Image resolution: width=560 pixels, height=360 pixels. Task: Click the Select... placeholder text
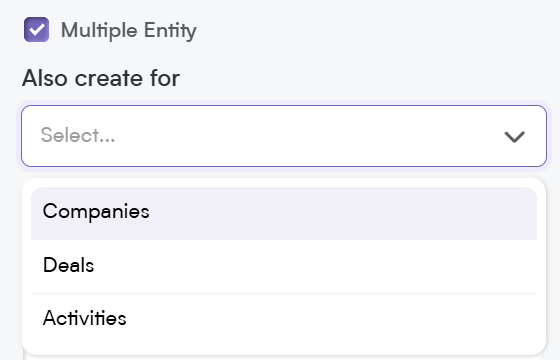coord(78,135)
